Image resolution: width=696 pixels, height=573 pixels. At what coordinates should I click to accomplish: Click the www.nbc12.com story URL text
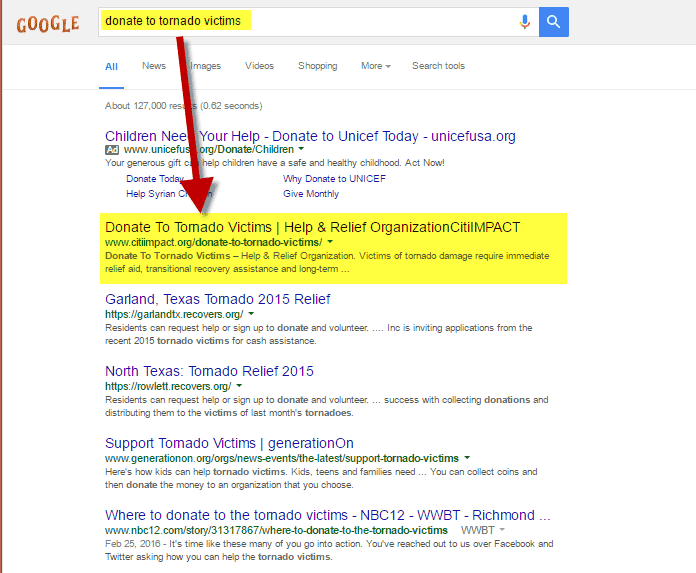click(276, 530)
